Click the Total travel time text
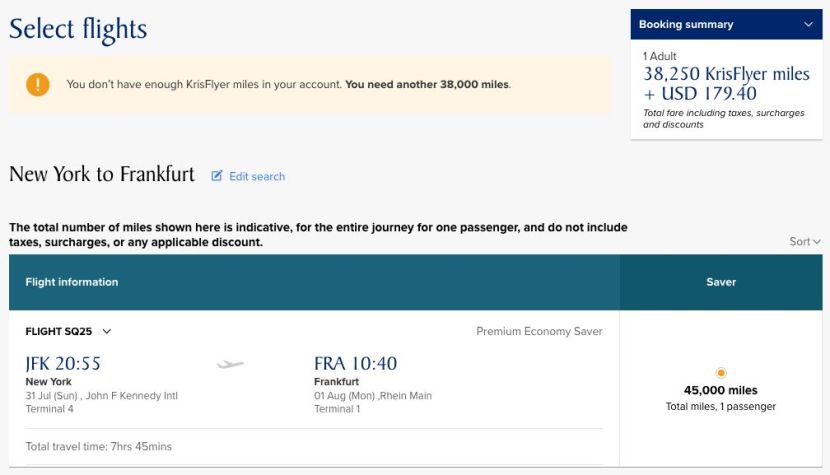Viewport: 830px width, 475px height. pyautogui.click(x=99, y=446)
